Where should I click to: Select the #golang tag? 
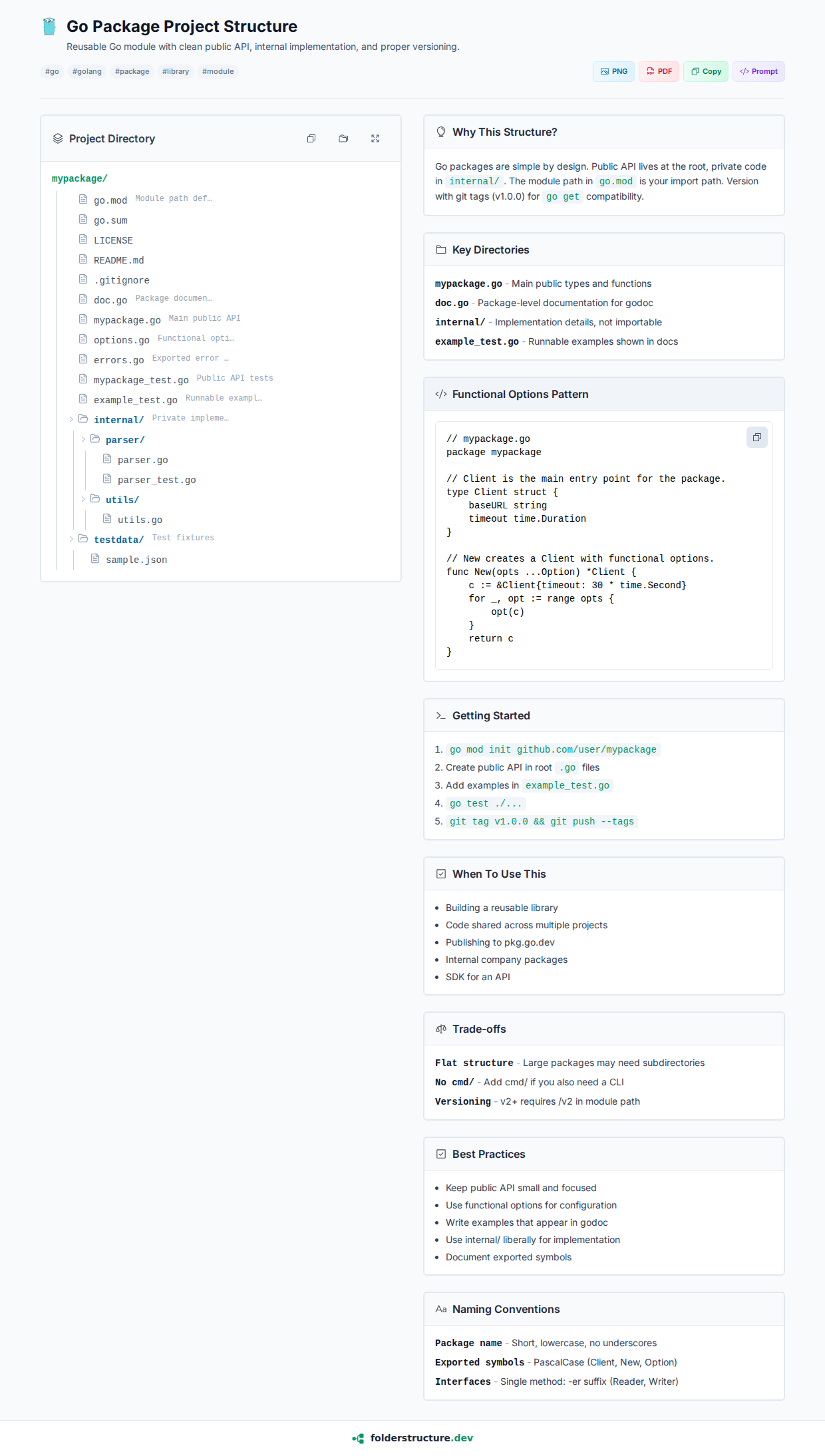pyautogui.click(x=87, y=71)
